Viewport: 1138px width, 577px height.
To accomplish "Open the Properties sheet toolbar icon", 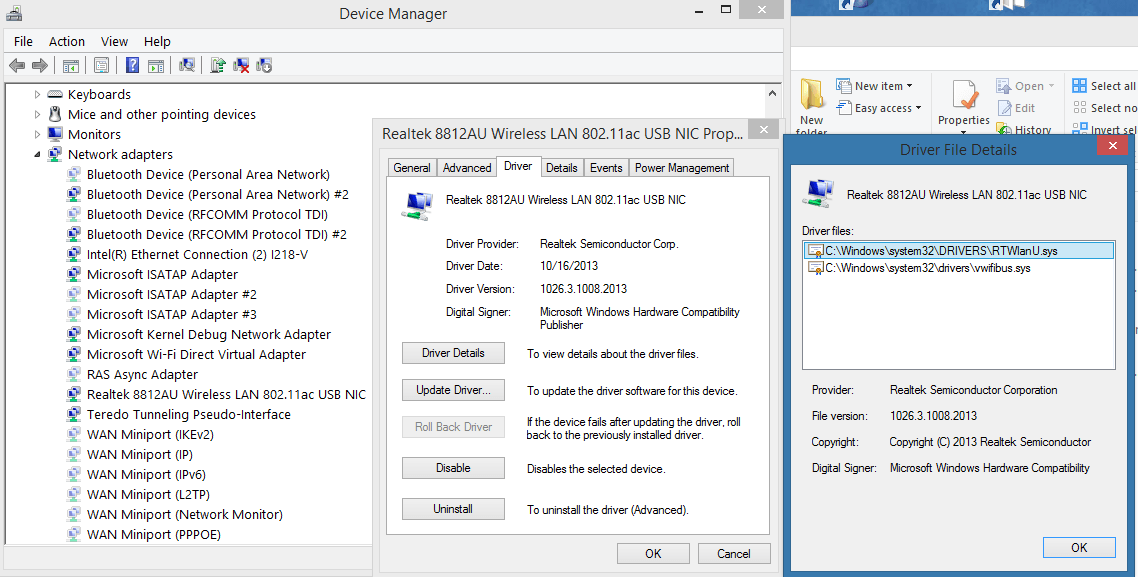I will 102,65.
